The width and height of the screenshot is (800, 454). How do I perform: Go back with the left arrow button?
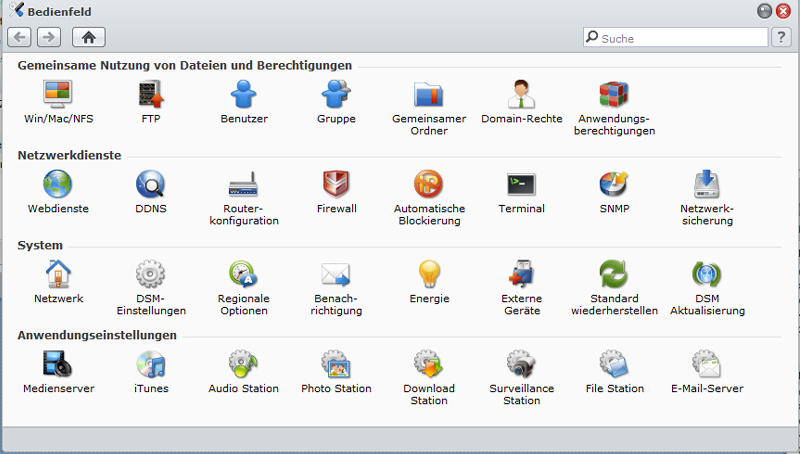(19, 37)
